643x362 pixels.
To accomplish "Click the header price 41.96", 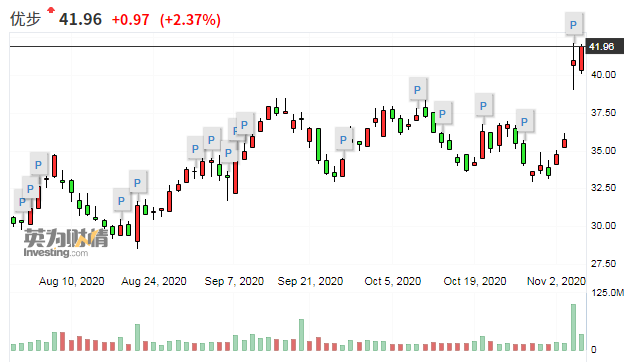I will click(80, 20).
